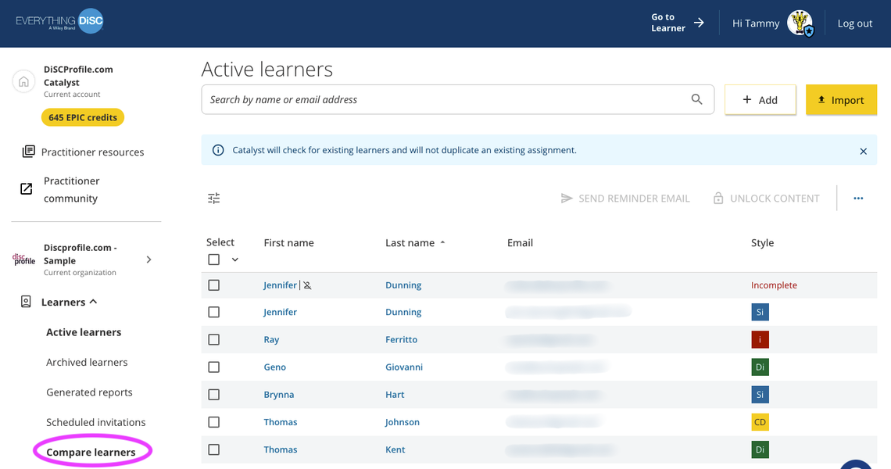Screen dimensions: 891x469
Task: Click the yellow Import button
Action: [x=841, y=100]
